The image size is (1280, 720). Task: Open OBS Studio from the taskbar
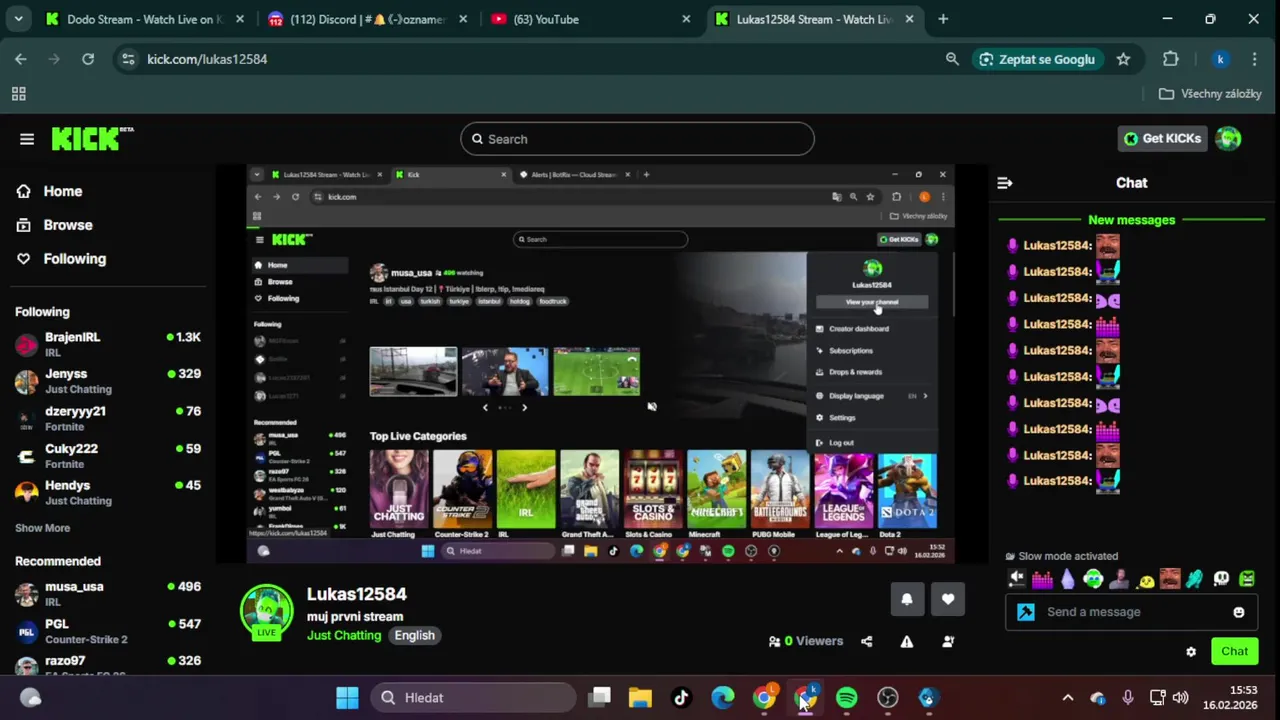887,698
